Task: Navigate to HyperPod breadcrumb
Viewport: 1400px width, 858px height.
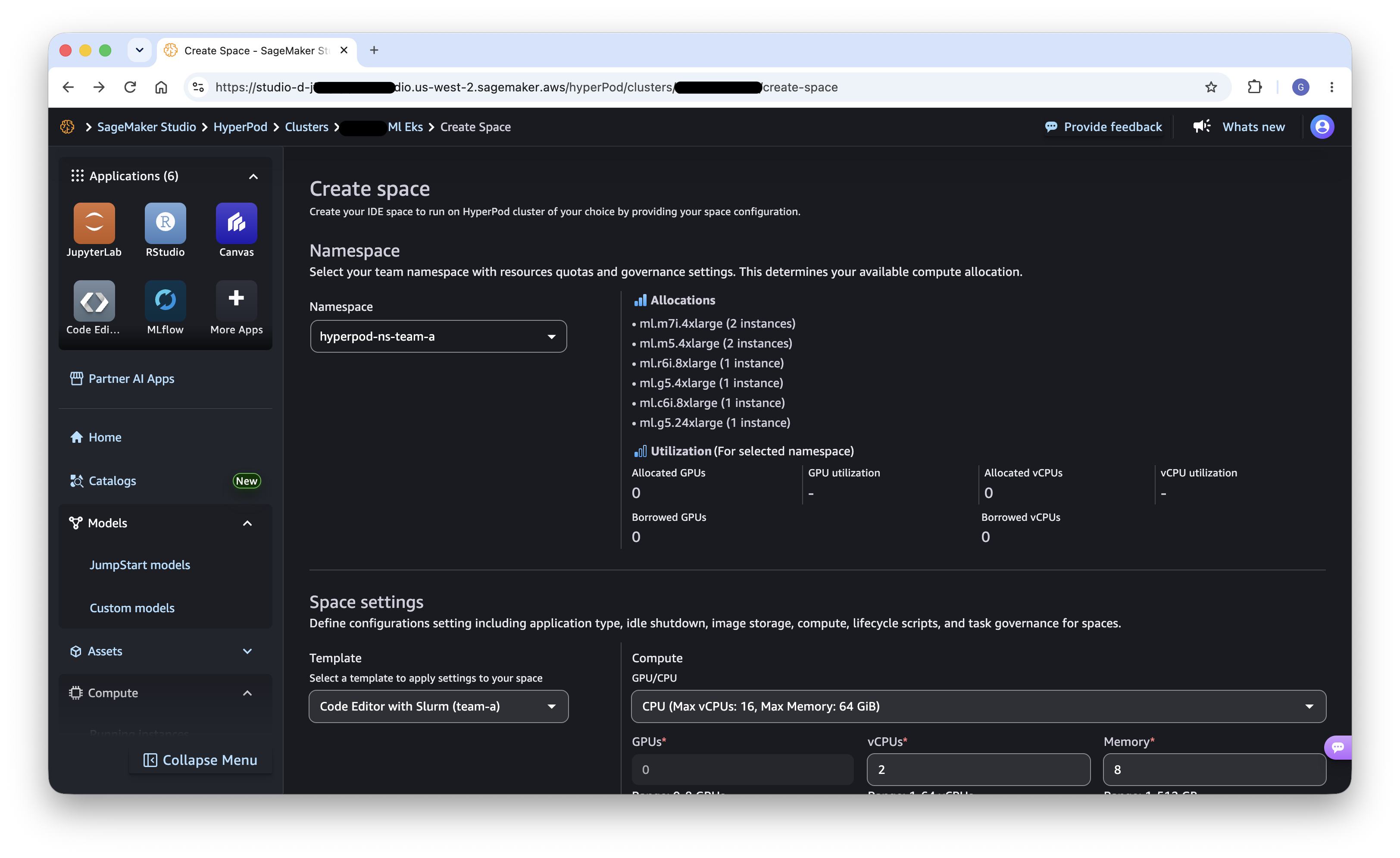Action: (241, 127)
